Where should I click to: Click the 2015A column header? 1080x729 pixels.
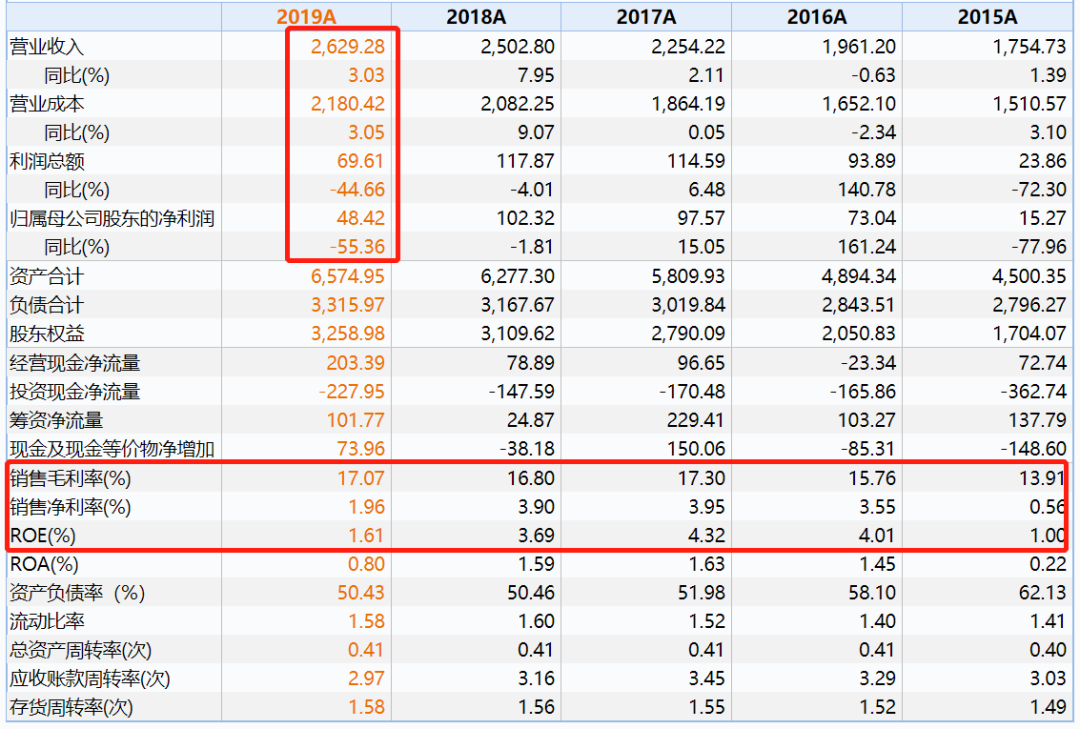click(987, 16)
